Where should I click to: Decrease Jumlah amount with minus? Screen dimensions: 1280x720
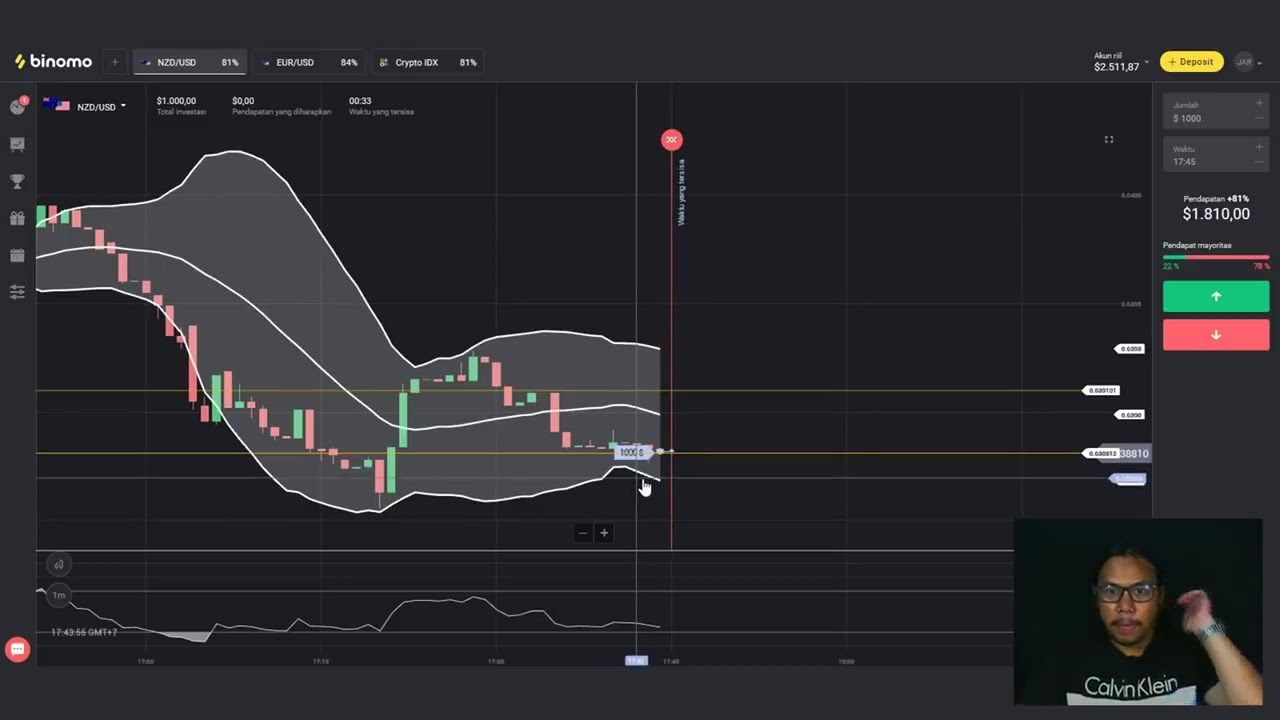1259,118
